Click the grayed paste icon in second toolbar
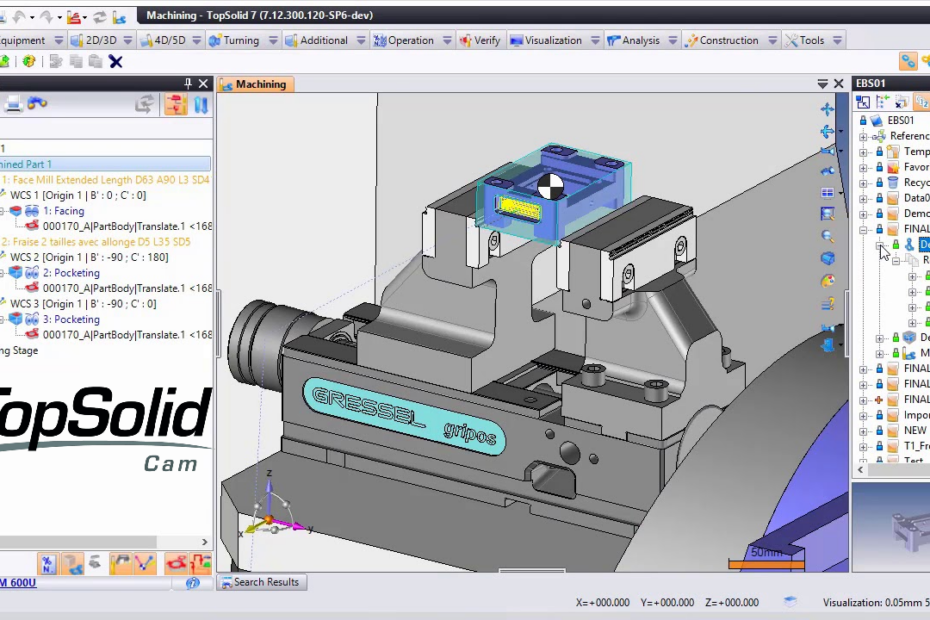 pyautogui.click(x=95, y=62)
